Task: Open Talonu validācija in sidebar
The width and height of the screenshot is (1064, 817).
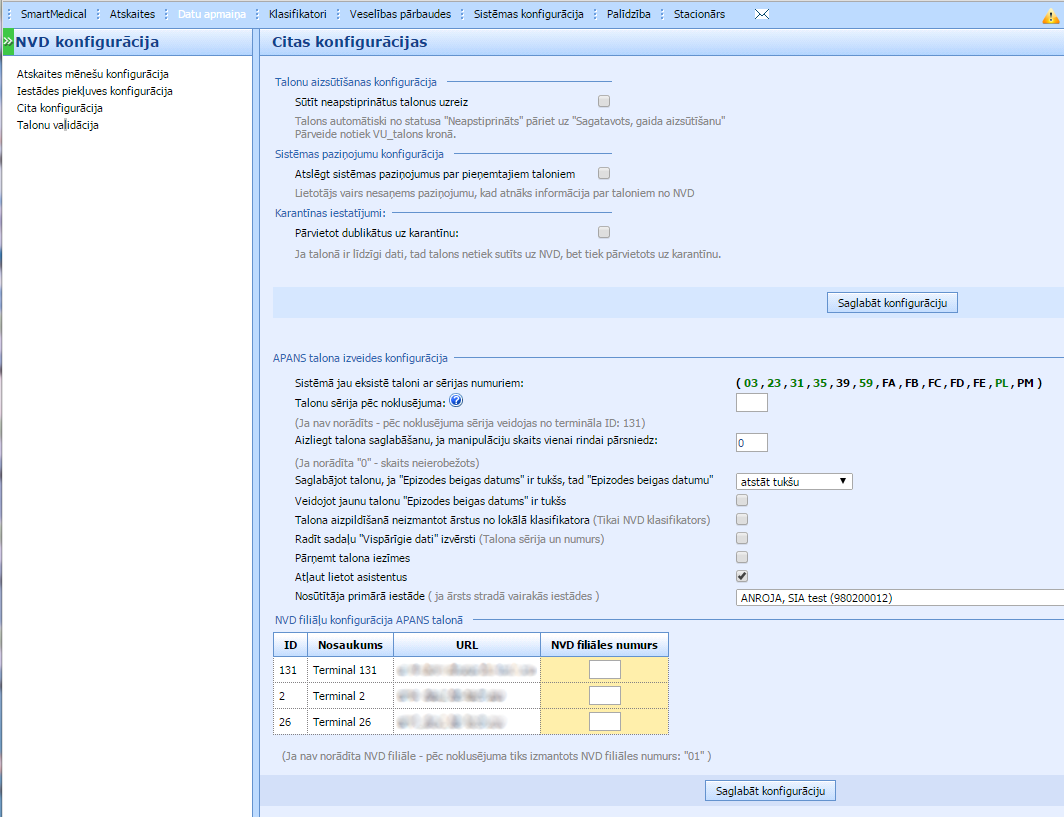Action: pyautogui.click(x=58, y=125)
